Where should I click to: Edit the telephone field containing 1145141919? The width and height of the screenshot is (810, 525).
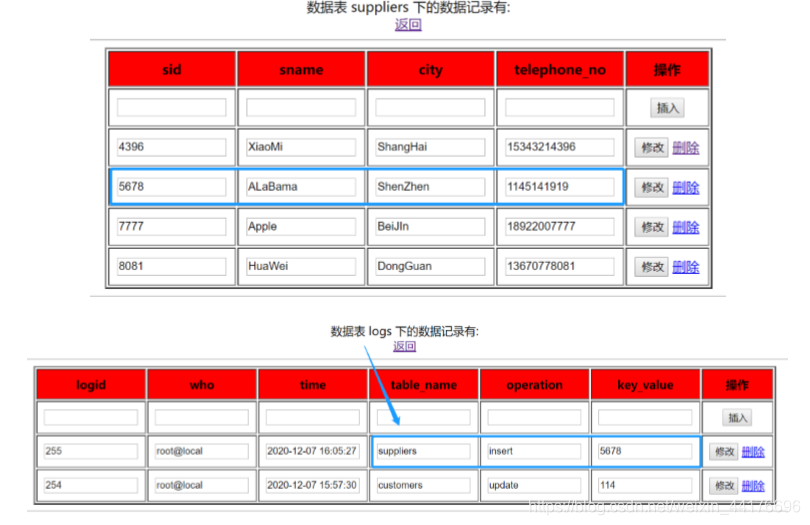560,187
